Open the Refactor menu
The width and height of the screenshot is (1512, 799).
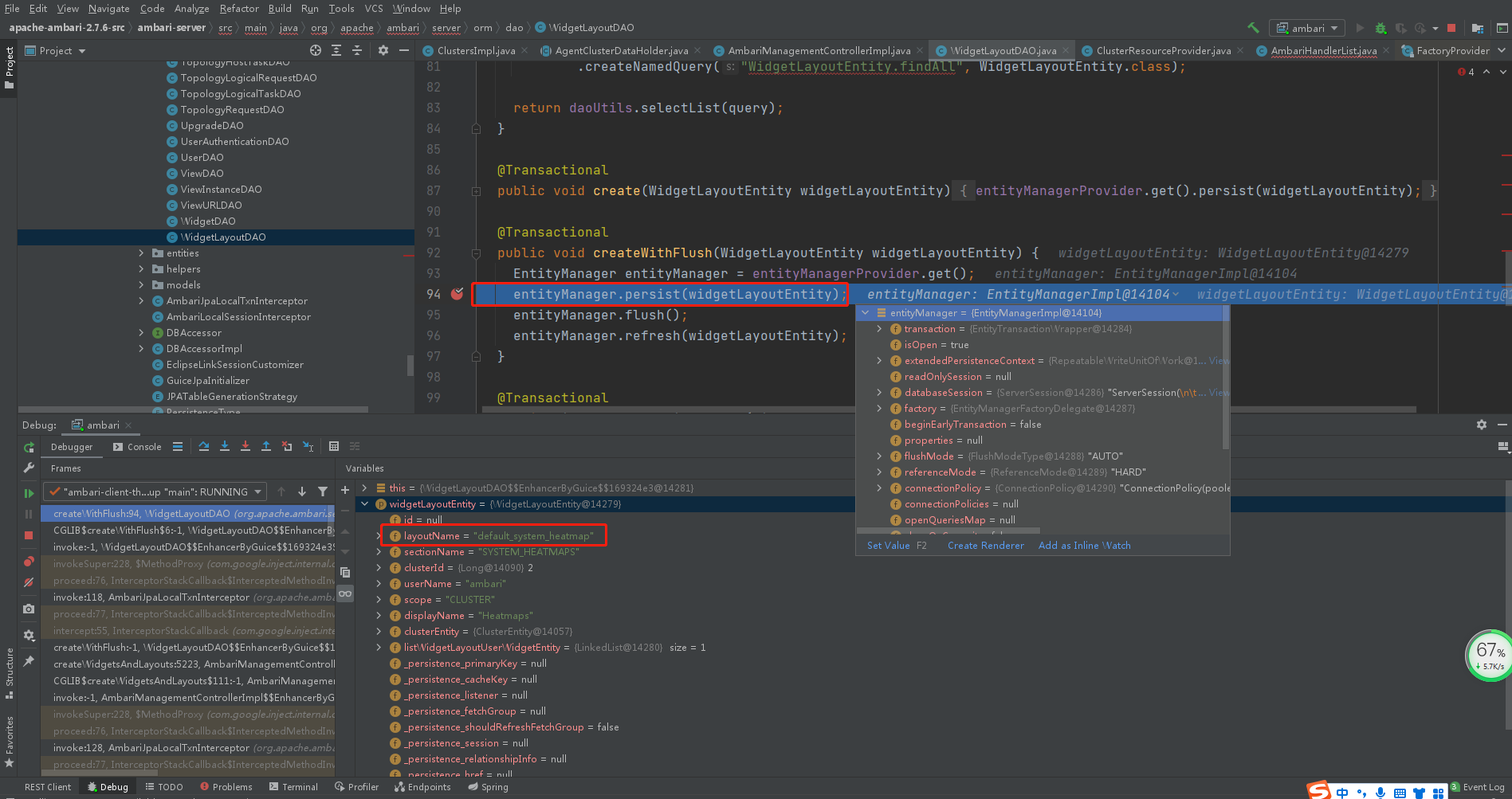[x=239, y=9]
